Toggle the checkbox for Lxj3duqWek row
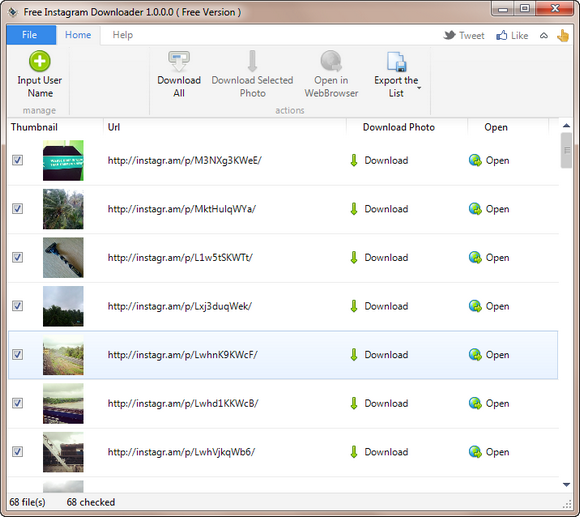Viewport: 580px width, 517px height. (x=17, y=306)
